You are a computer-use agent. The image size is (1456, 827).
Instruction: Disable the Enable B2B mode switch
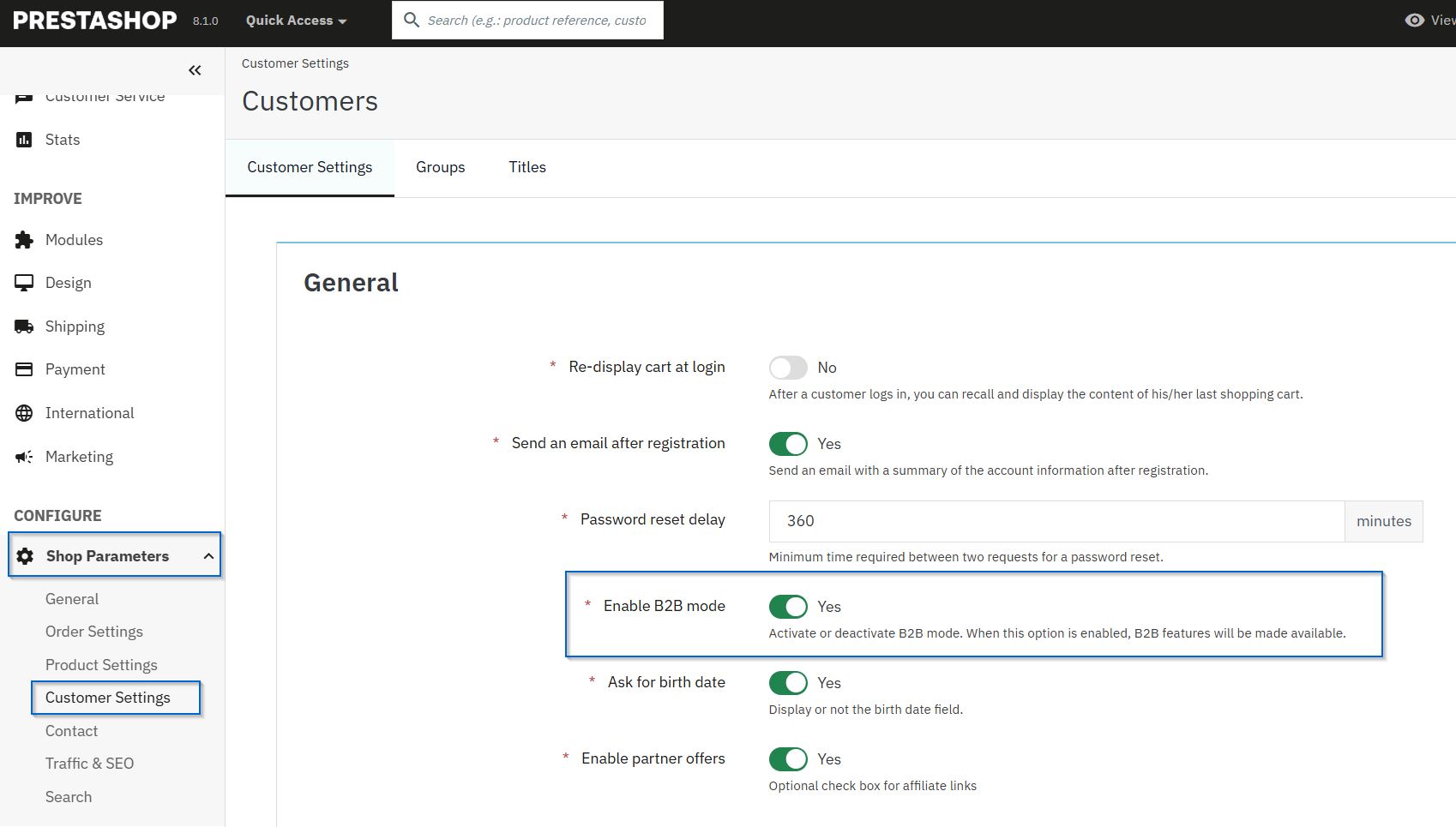(x=788, y=607)
